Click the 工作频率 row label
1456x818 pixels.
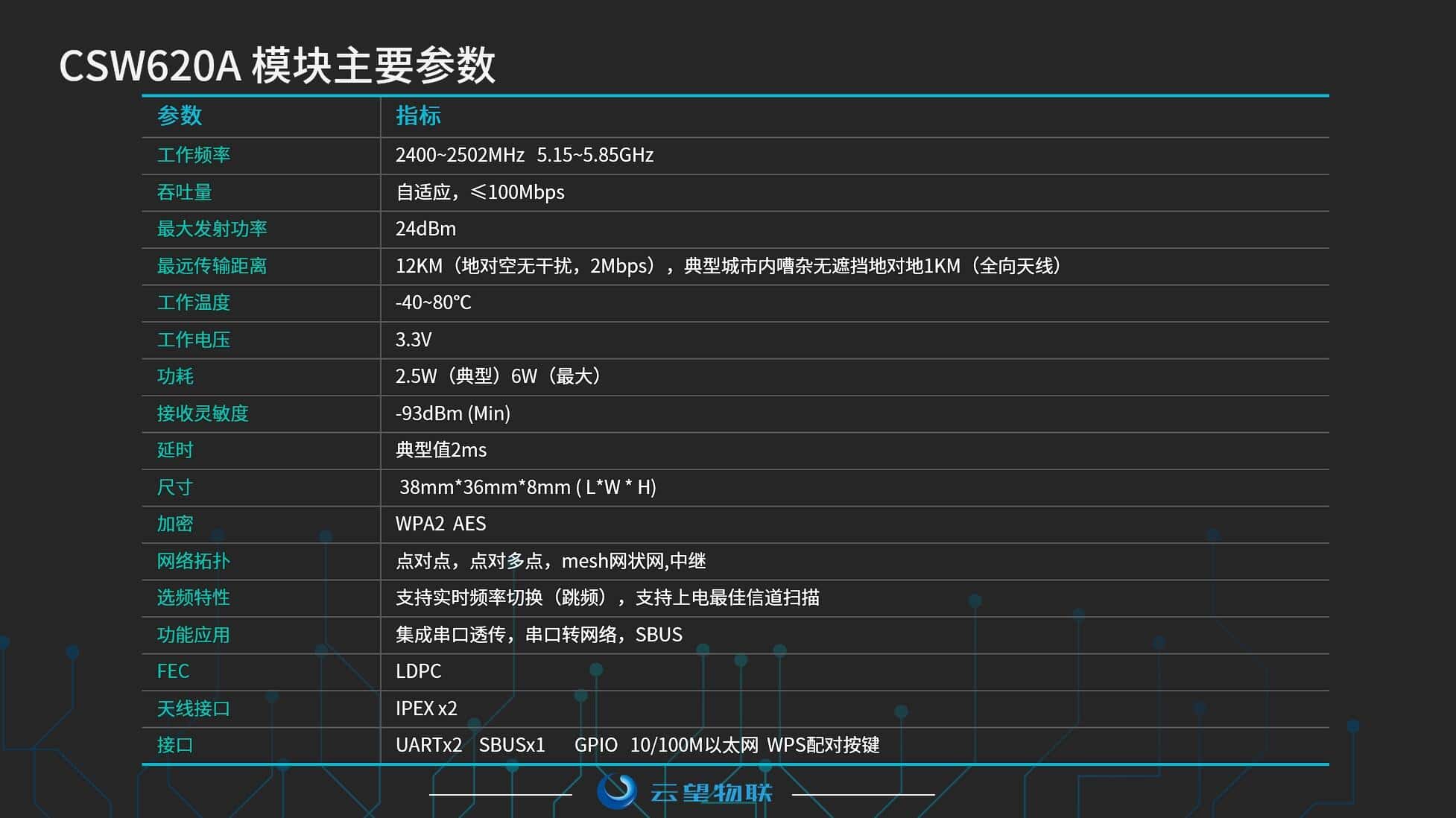tap(194, 155)
